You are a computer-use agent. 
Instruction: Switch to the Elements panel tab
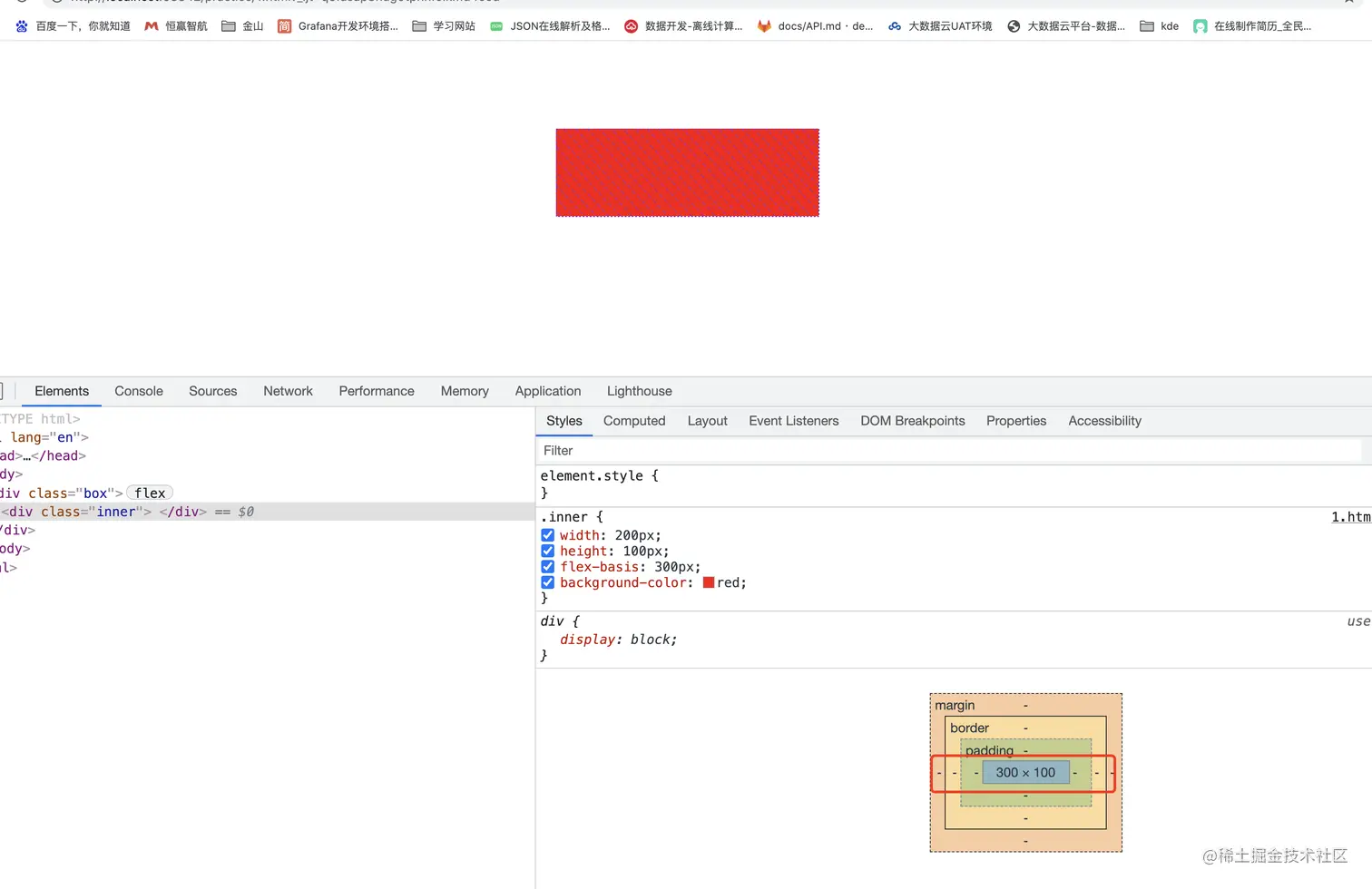coord(62,391)
